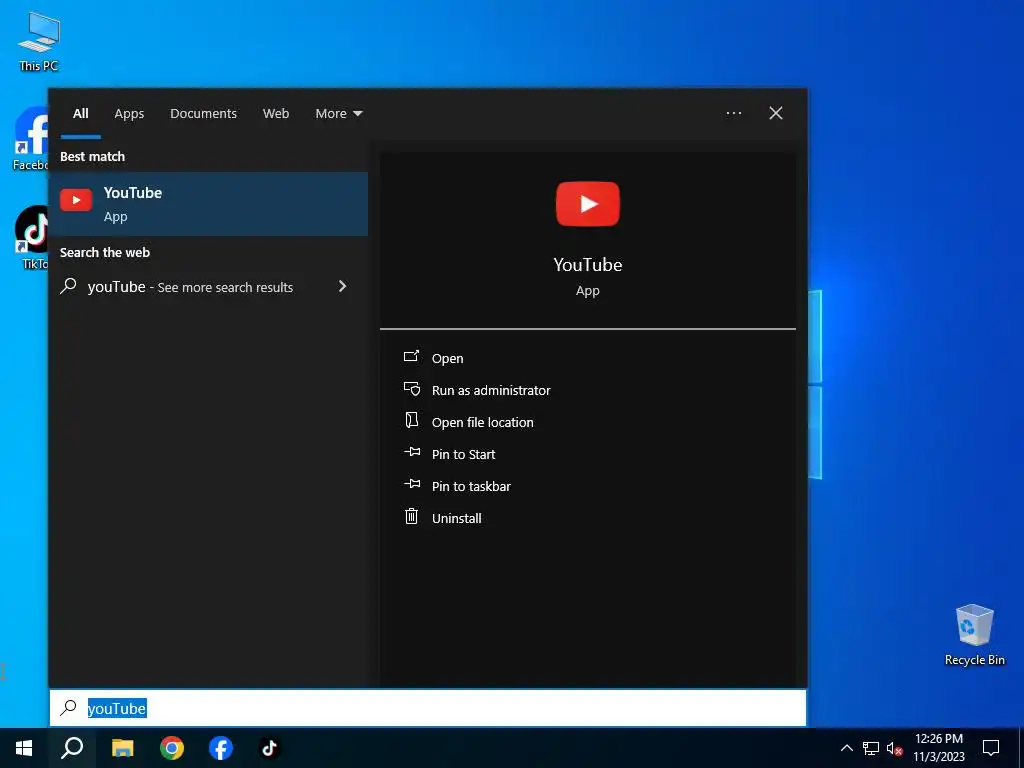Click the Uninstall trash can icon

[411, 517]
